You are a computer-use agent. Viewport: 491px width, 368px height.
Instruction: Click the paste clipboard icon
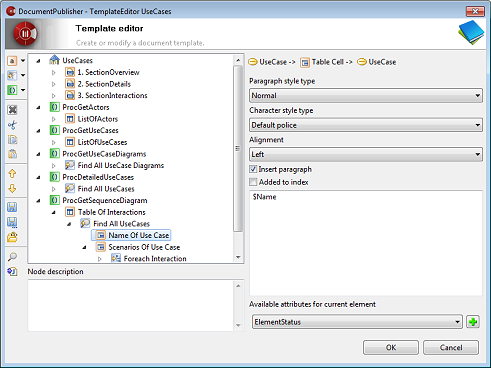tap(12, 154)
